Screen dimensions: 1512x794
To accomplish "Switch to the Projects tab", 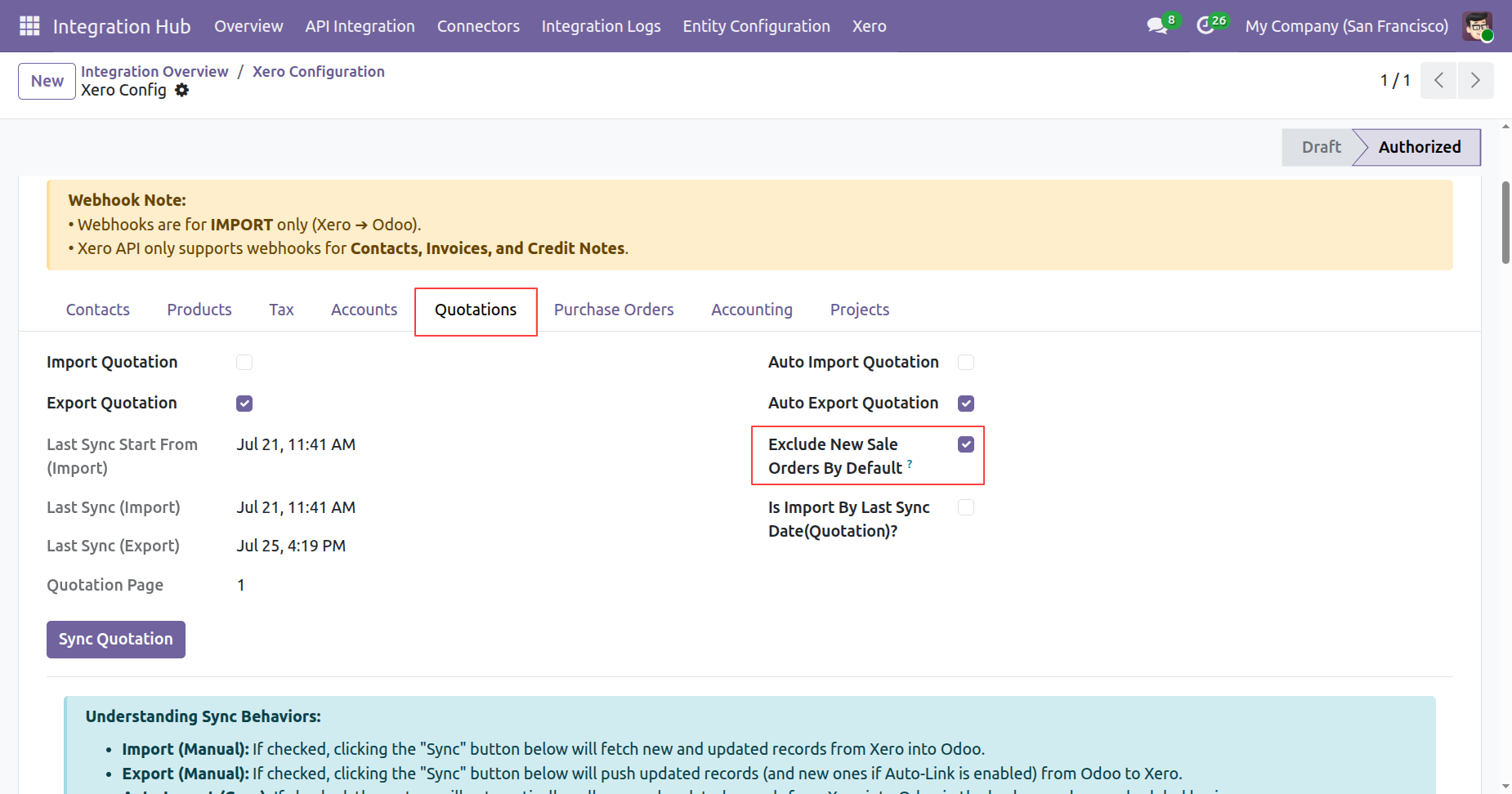I will pyautogui.click(x=860, y=310).
